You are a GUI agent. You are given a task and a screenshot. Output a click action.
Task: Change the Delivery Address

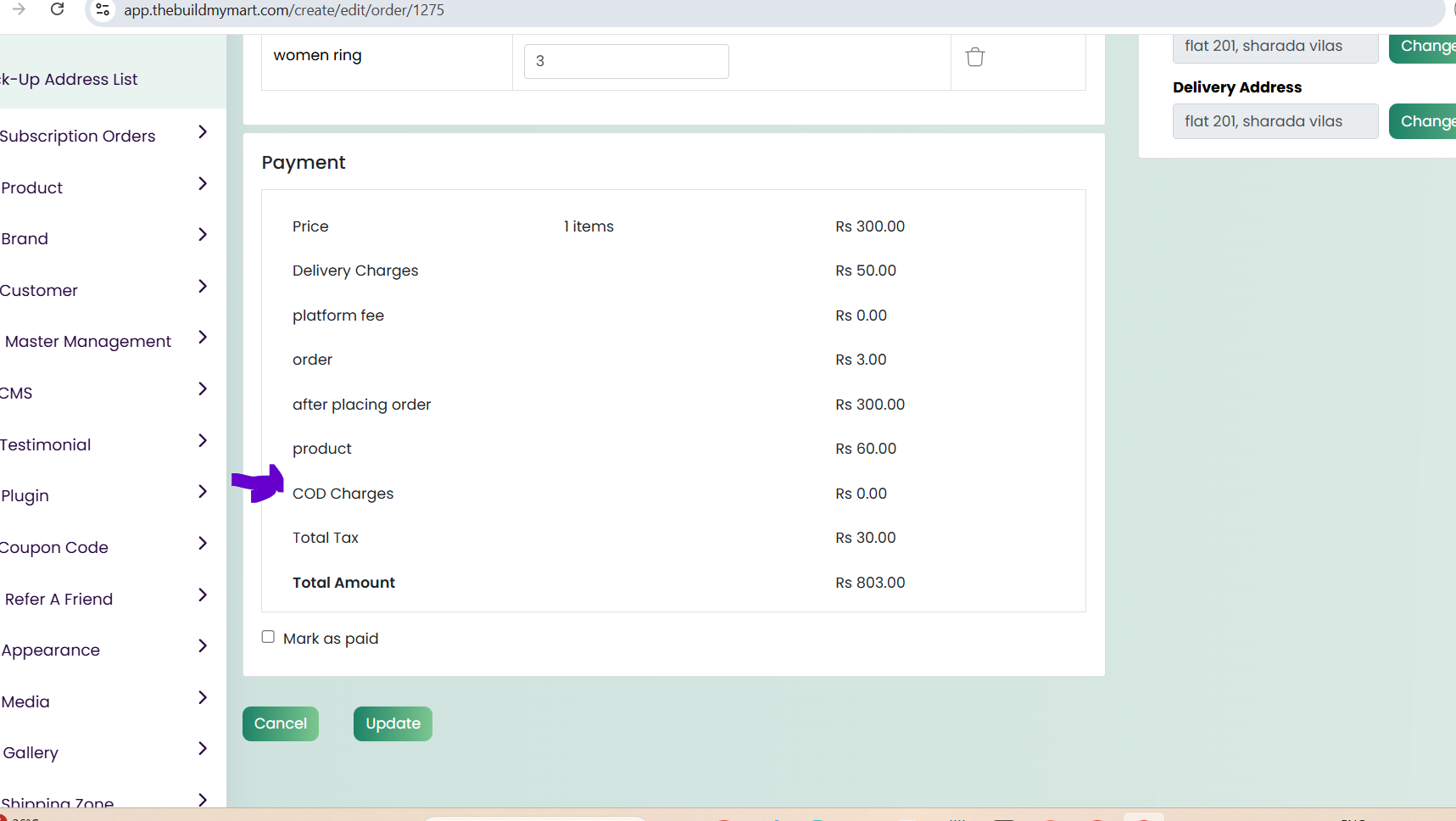(x=1425, y=121)
